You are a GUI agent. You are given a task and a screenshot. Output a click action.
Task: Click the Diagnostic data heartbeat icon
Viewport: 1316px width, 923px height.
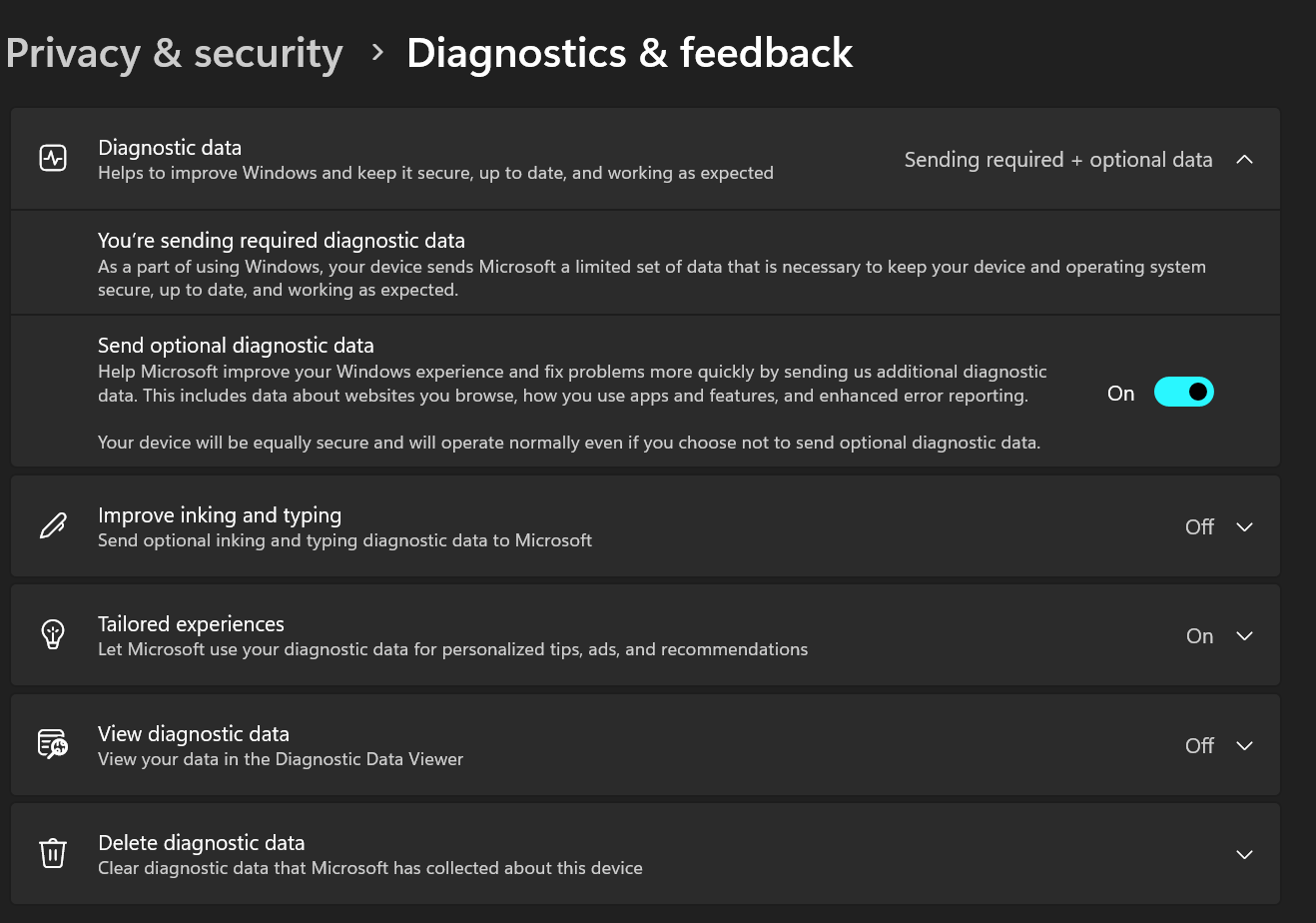point(53,159)
